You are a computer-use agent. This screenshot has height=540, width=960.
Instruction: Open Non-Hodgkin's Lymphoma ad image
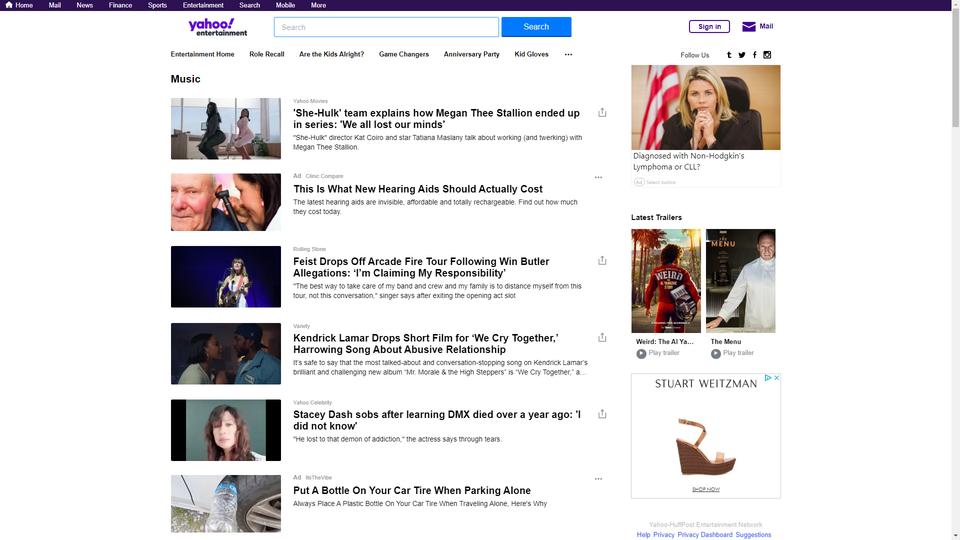(x=706, y=107)
